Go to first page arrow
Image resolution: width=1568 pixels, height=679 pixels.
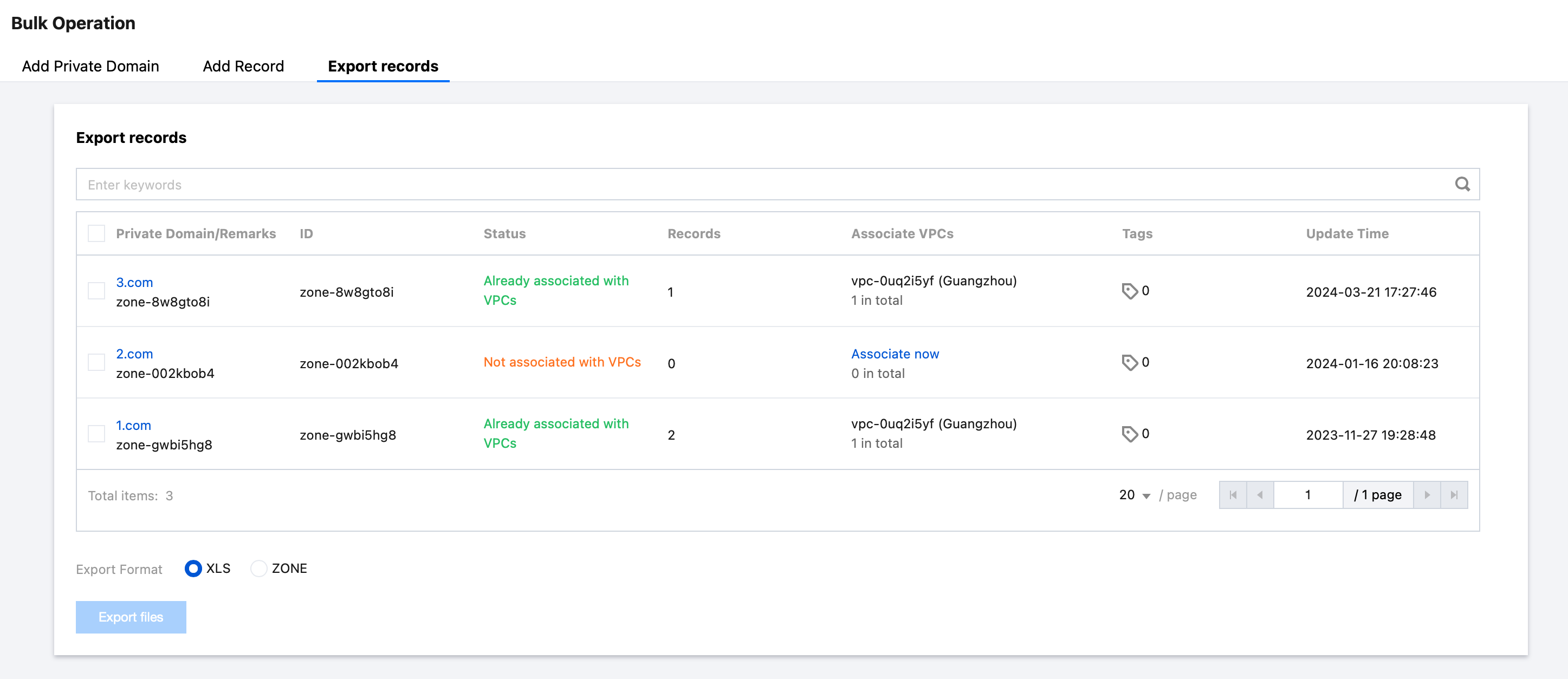coord(1233,495)
